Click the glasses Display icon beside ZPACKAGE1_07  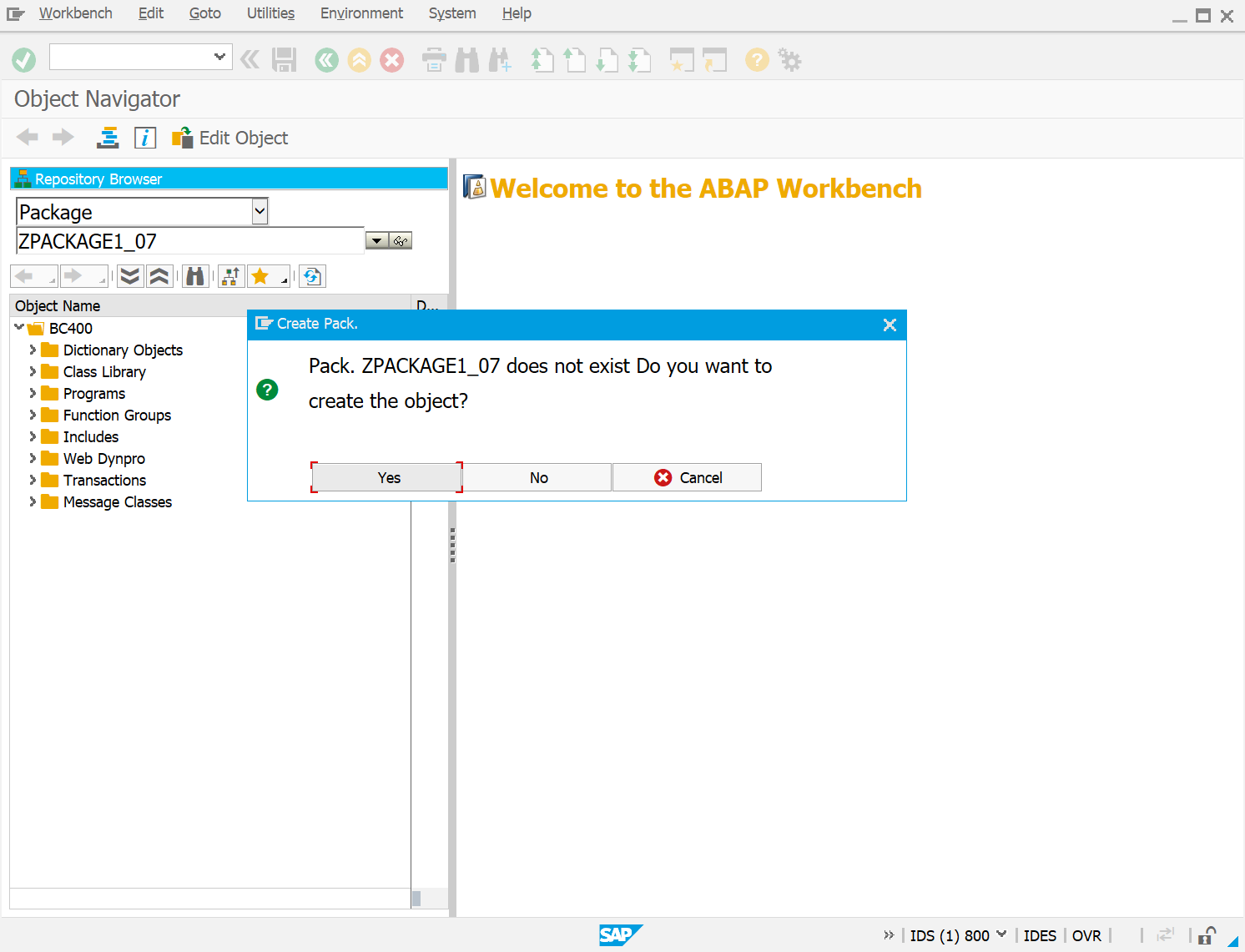click(401, 241)
